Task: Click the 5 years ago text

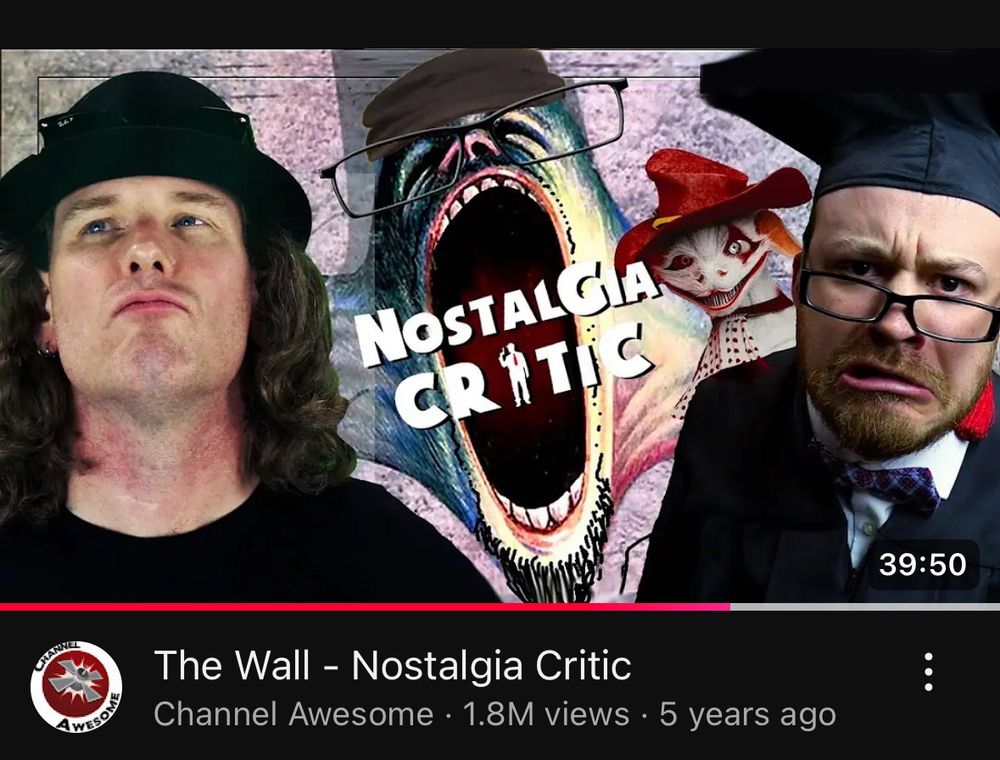Action: 747,714
